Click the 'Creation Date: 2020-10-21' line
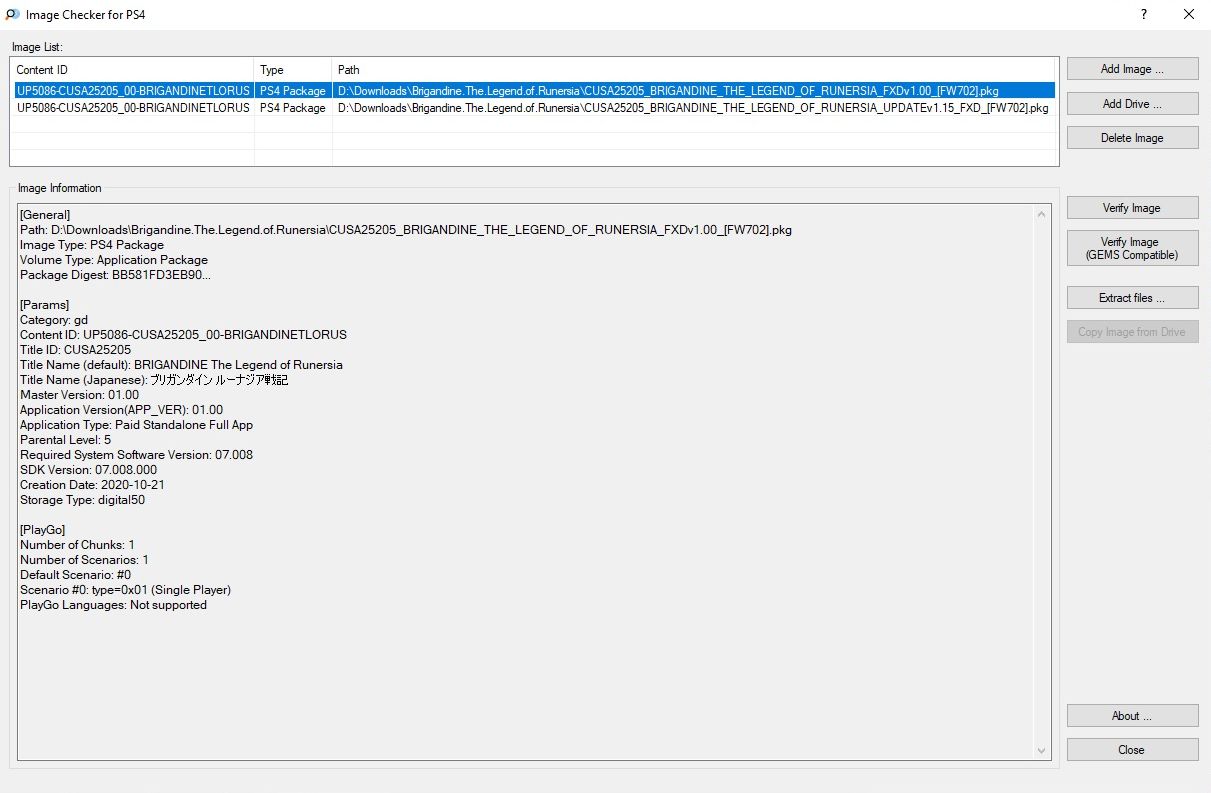The image size is (1211, 793). pyautogui.click(x=93, y=485)
